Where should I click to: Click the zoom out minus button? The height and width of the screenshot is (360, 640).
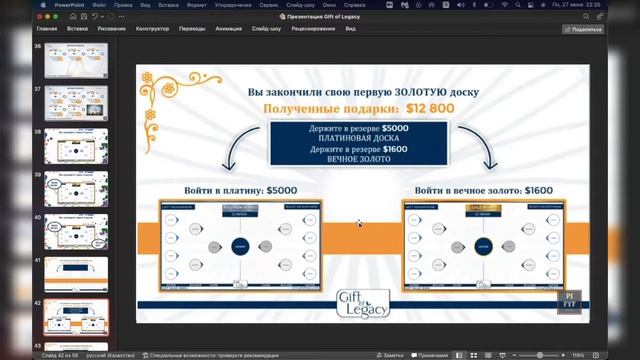(514, 356)
